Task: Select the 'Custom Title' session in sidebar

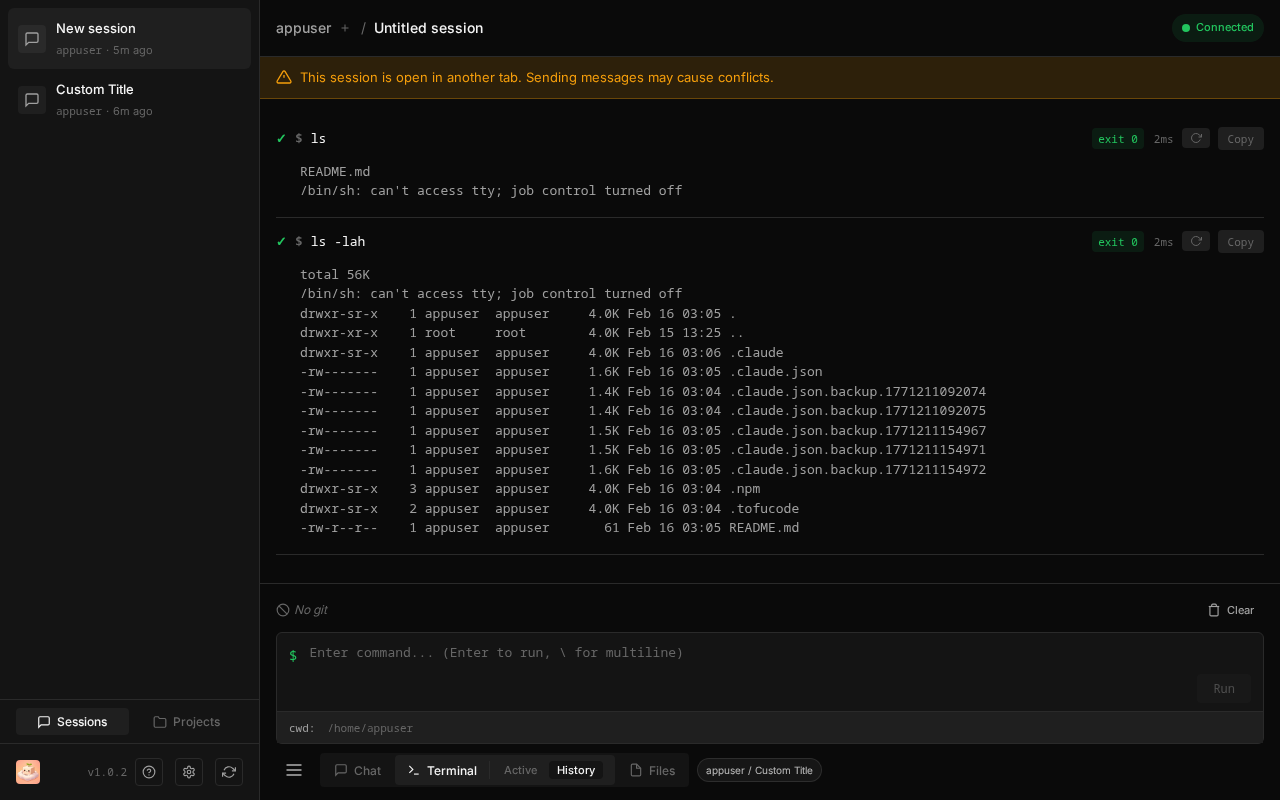Action: click(129, 99)
